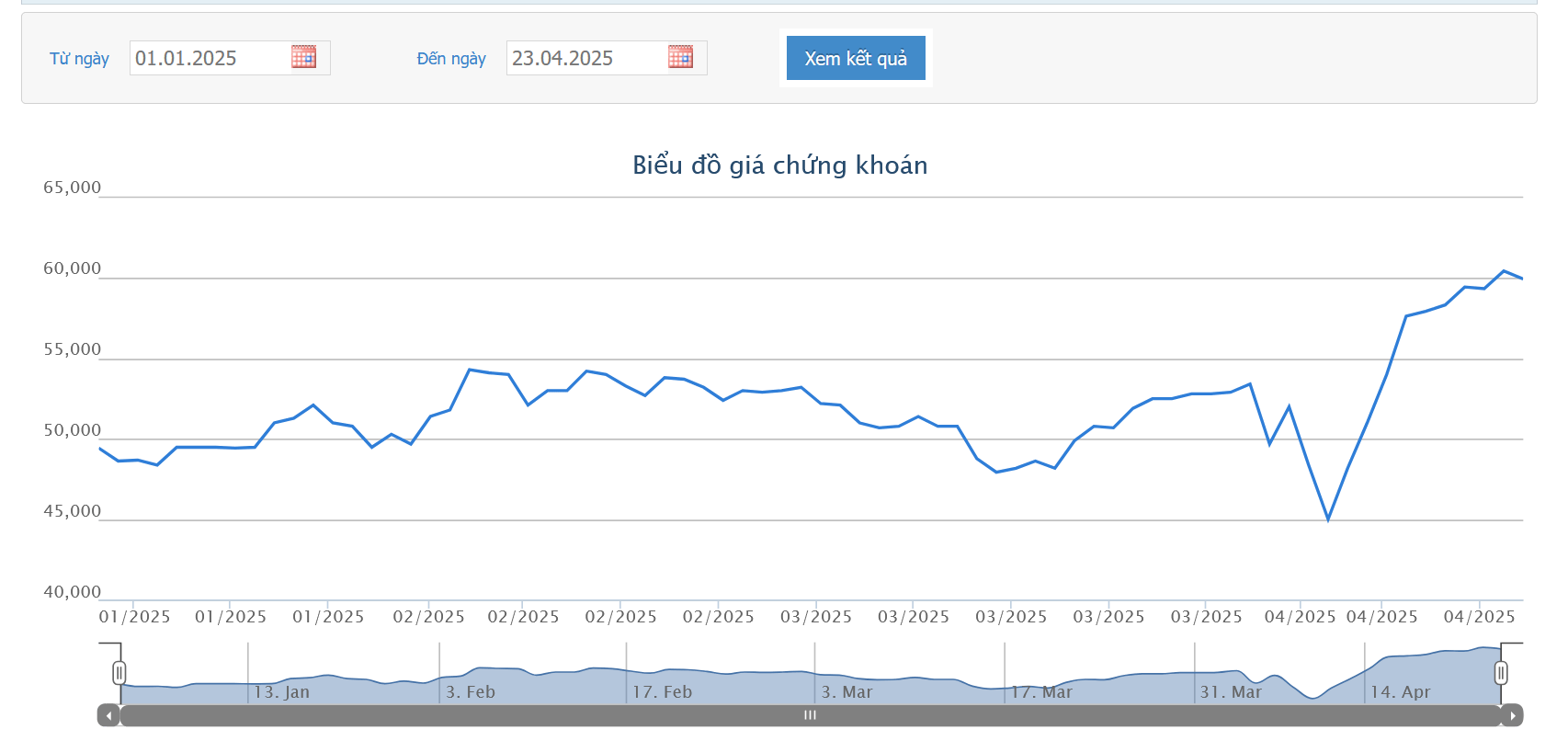Click the 65,000 y-axis label
The width and height of the screenshot is (1568, 741).
(73, 188)
